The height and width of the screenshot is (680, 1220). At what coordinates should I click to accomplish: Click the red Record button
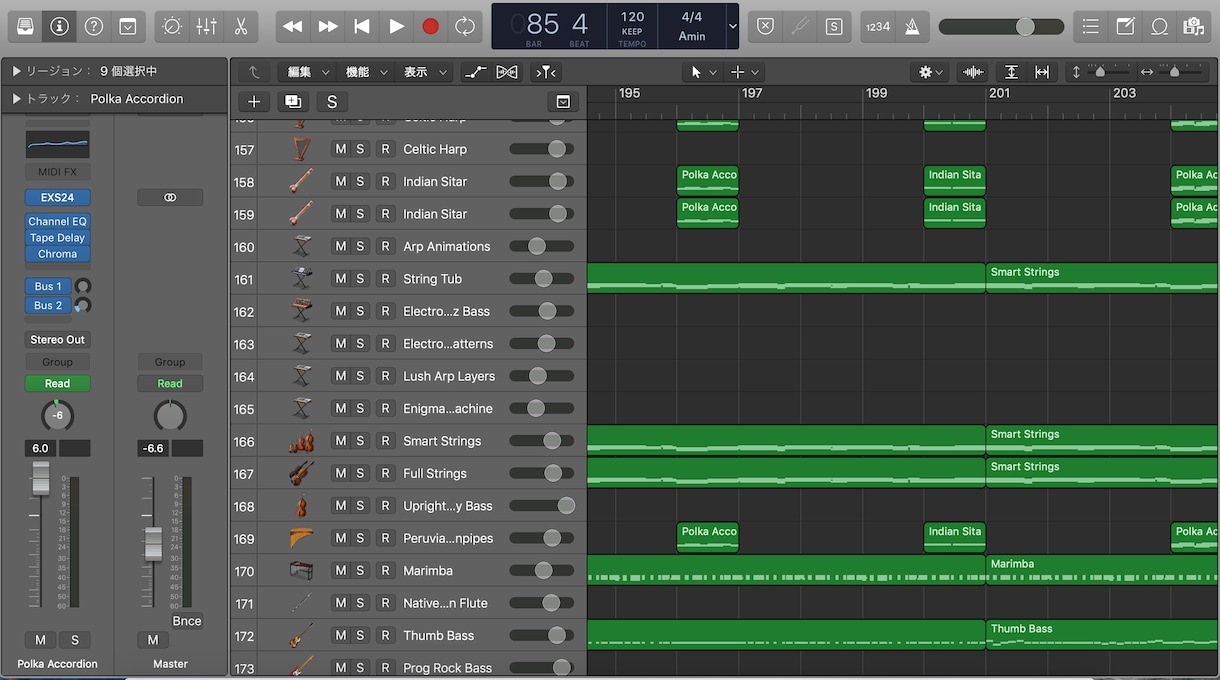click(x=430, y=27)
